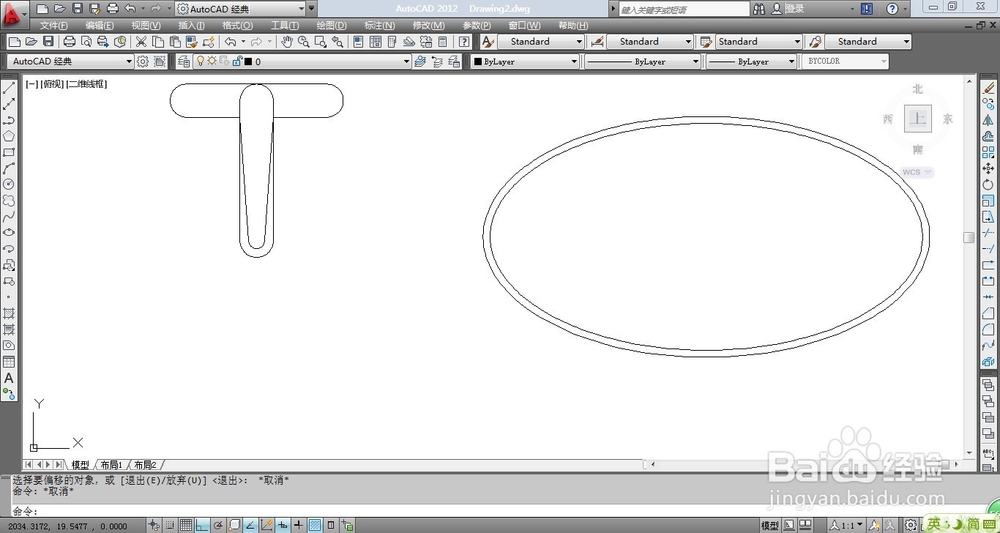Select the Arc draw tool
Screen dimensions: 1000x533
(x=9, y=168)
